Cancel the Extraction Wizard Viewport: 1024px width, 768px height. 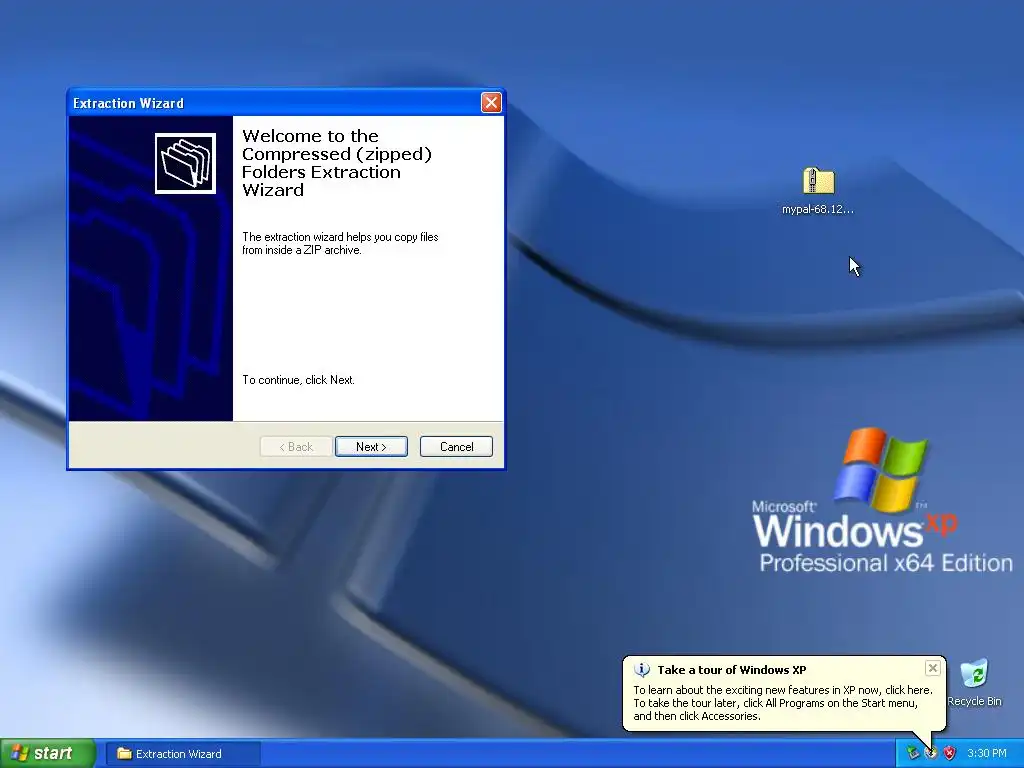coord(456,447)
